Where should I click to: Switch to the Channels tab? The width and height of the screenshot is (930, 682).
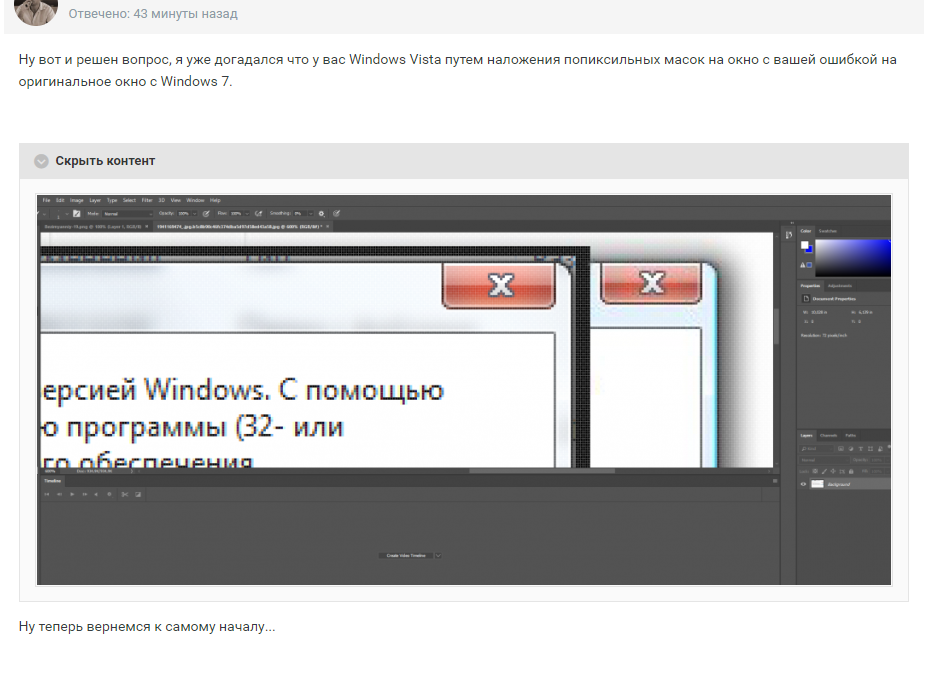coord(829,435)
